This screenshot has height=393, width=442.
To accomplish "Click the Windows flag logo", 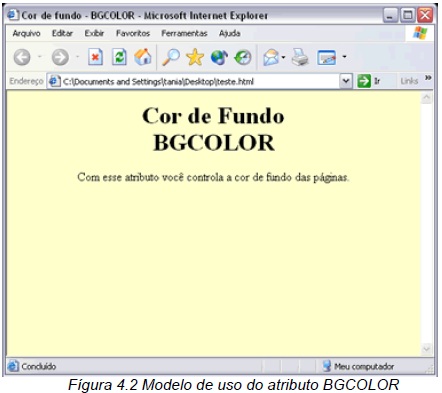I will 420,33.
